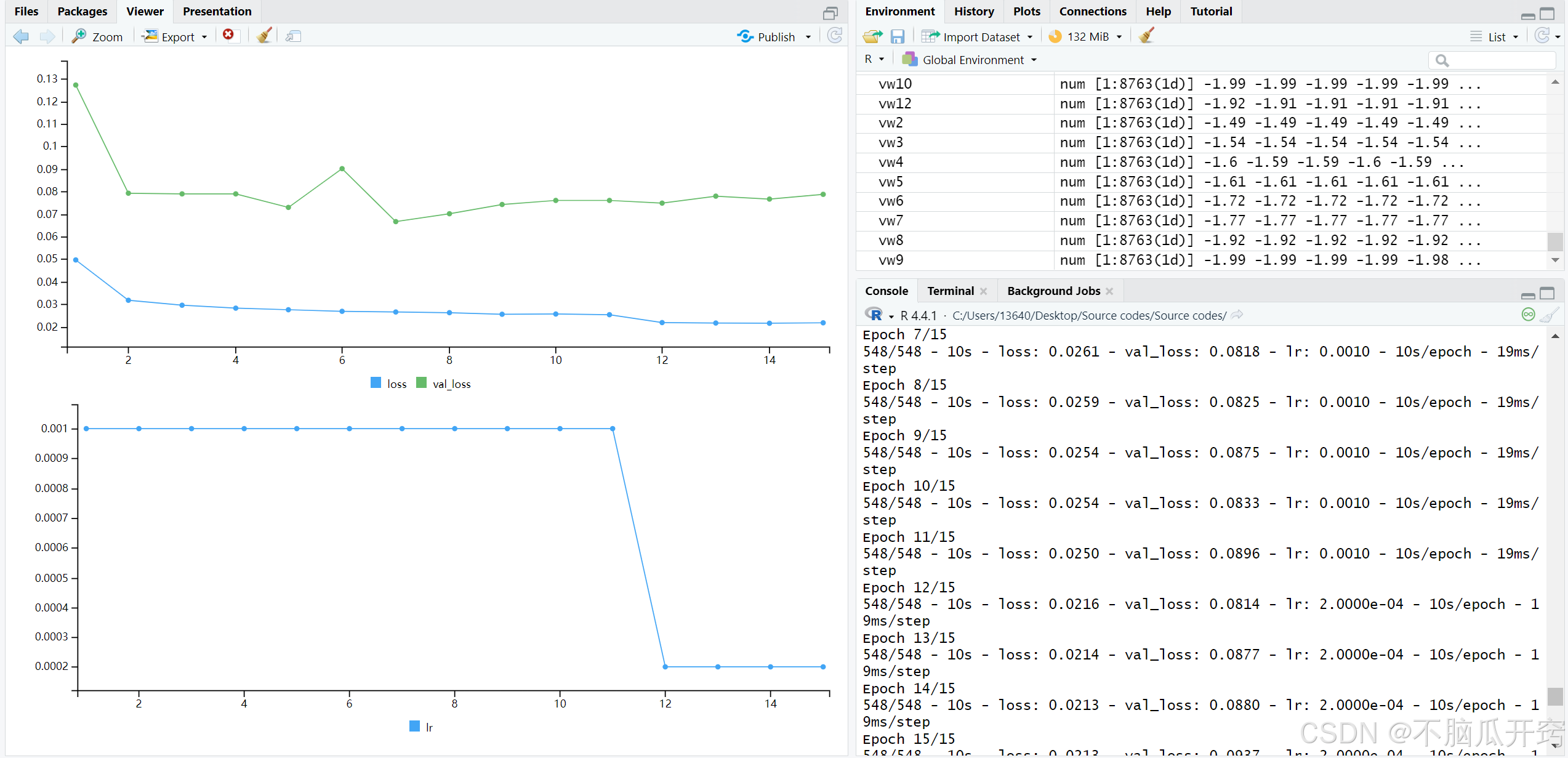The width and height of the screenshot is (1568, 758).
Task: Remove current viewer item with red X
Action: pos(228,35)
